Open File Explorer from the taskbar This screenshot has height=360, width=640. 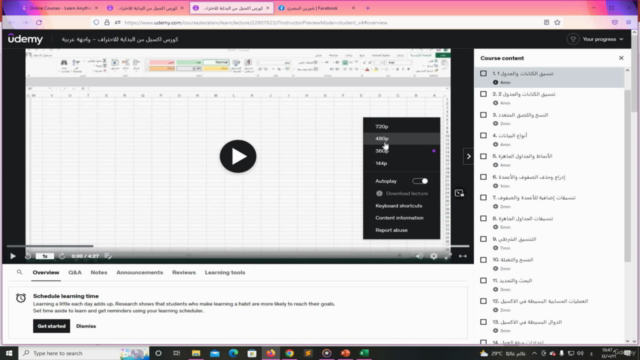pos(196,353)
